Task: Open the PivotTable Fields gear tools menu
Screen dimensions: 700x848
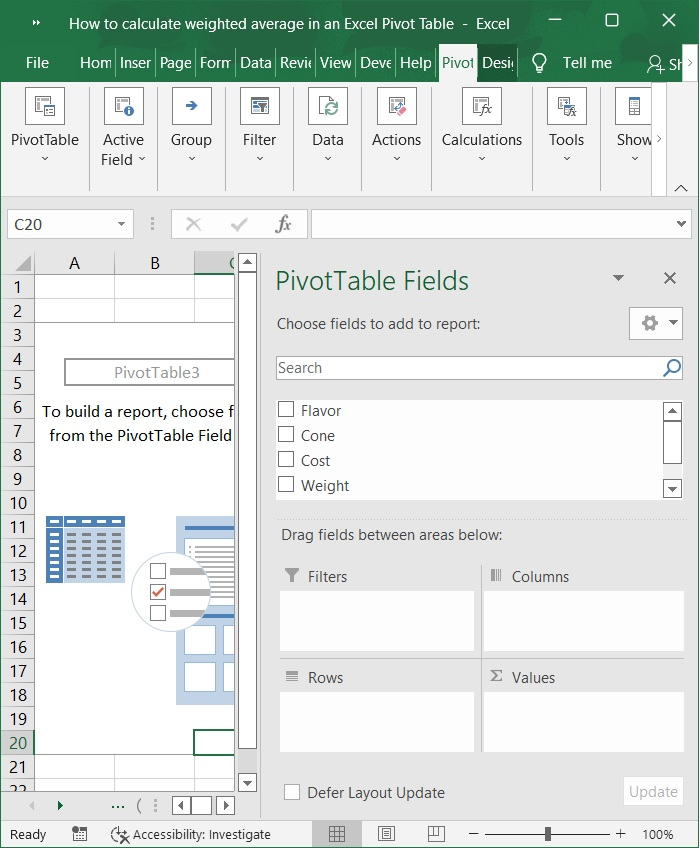Action: tap(656, 323)
